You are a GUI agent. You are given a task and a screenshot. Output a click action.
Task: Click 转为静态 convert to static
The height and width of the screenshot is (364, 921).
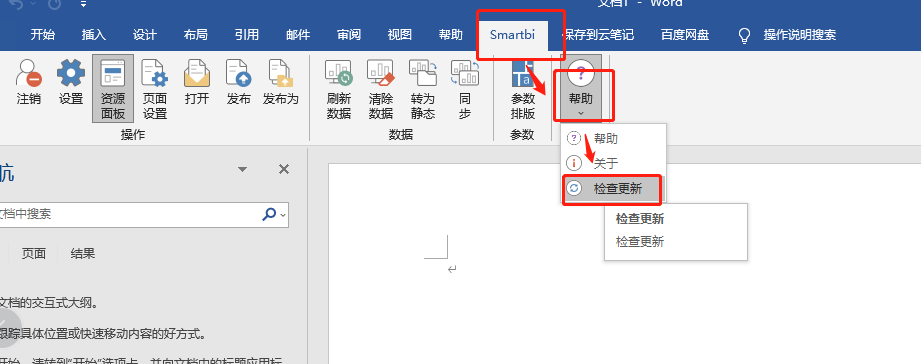(423, 89)
